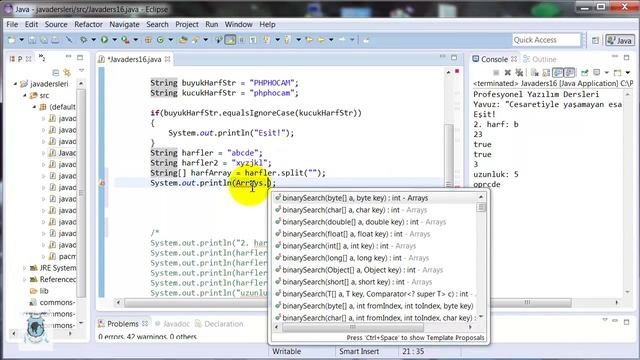This screenshot has height=360, width=640.
Task: Maximize the Console view panel
Action: (x=627, y=58)
